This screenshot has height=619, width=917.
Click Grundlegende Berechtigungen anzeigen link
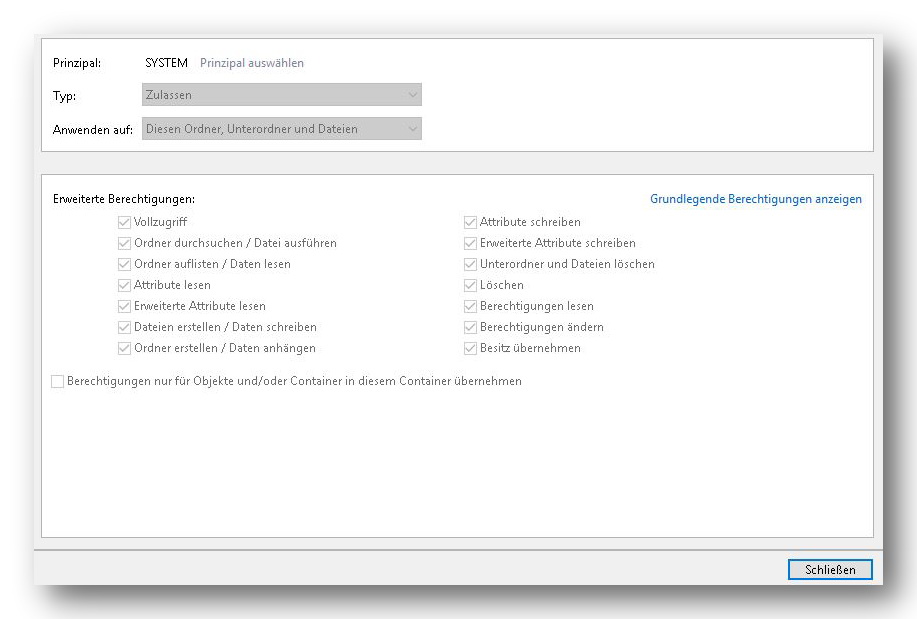pos(756,199)
